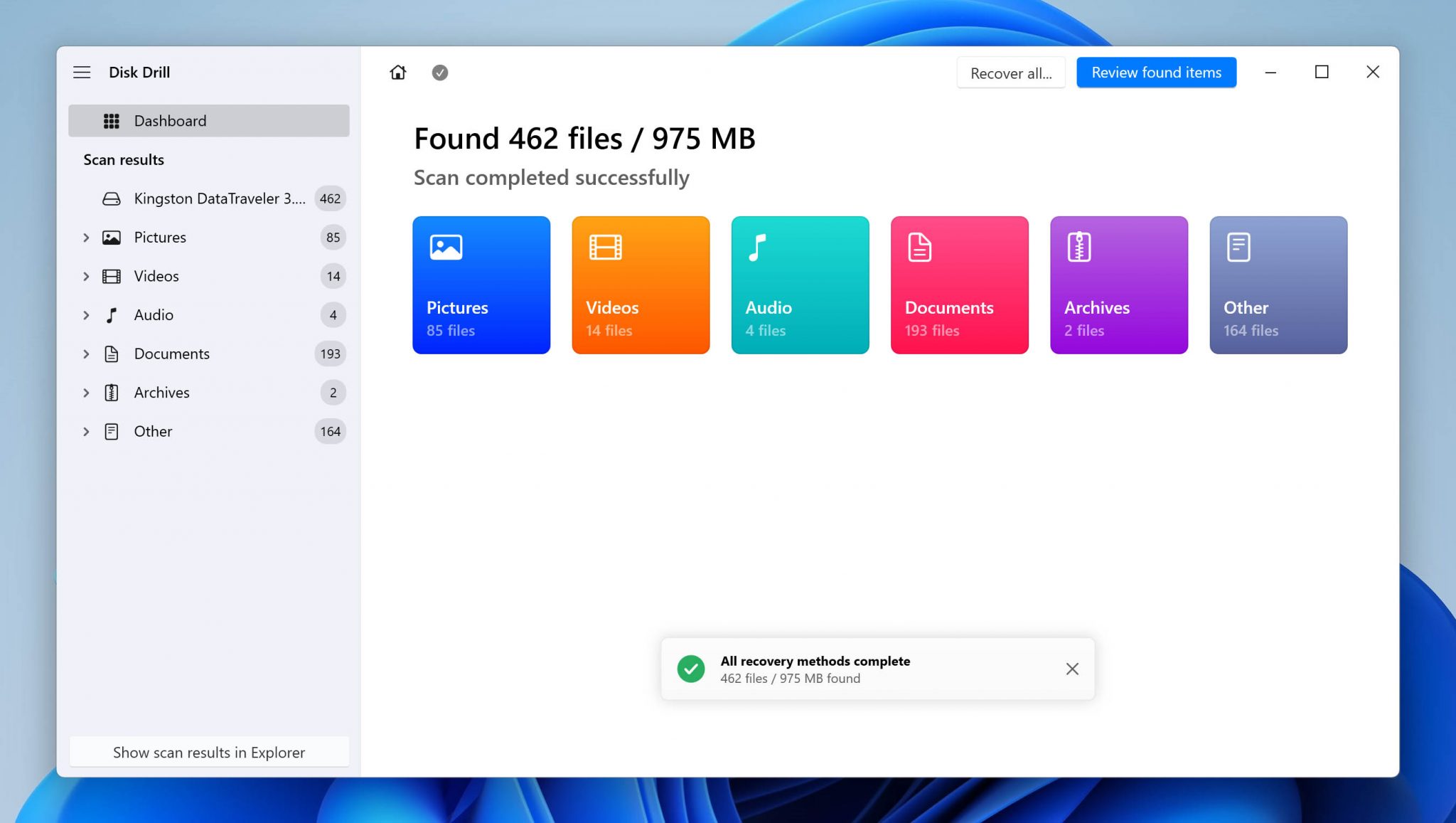Expand the Pictures tree item
The image size is (1456, 823).
86,238
